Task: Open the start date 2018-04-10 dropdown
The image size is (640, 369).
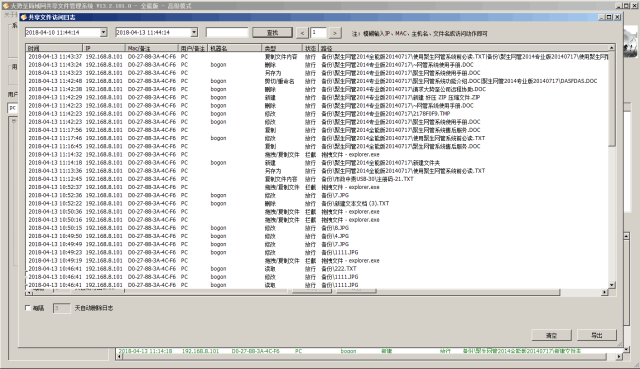Action: pos(103,32)
